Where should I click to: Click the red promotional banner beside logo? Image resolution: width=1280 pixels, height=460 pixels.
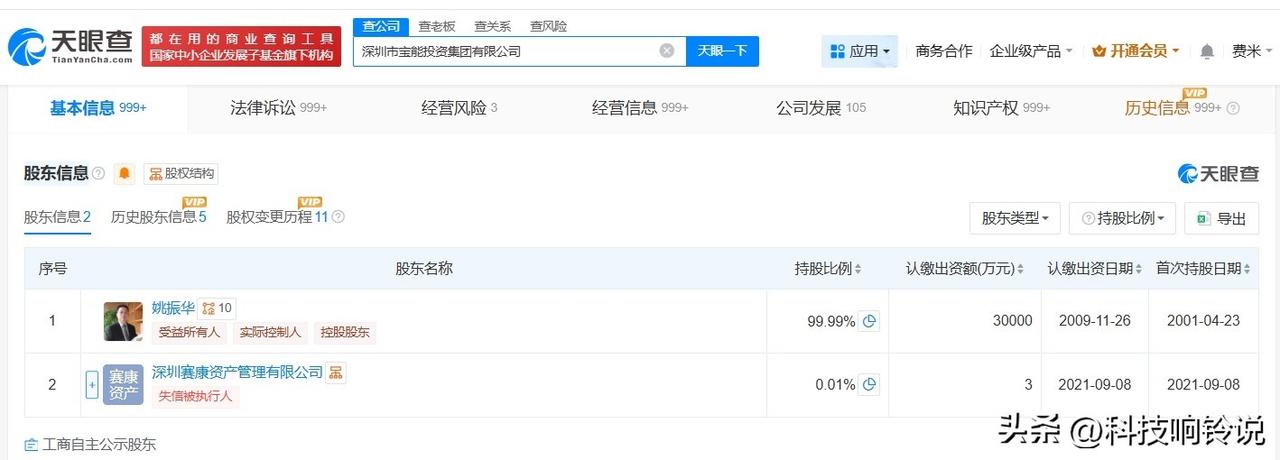[x=241, y=46]
